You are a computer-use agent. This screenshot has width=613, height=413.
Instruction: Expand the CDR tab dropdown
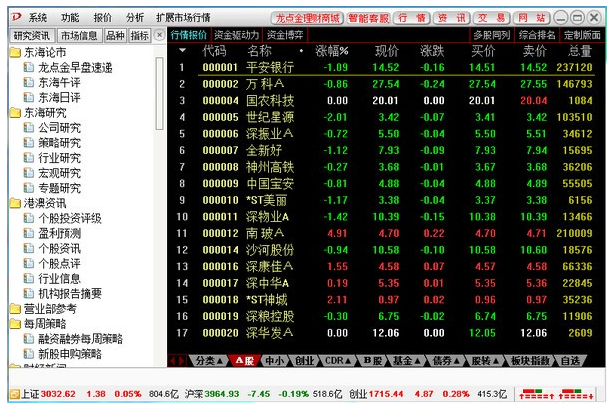click(x=348, y=361)
